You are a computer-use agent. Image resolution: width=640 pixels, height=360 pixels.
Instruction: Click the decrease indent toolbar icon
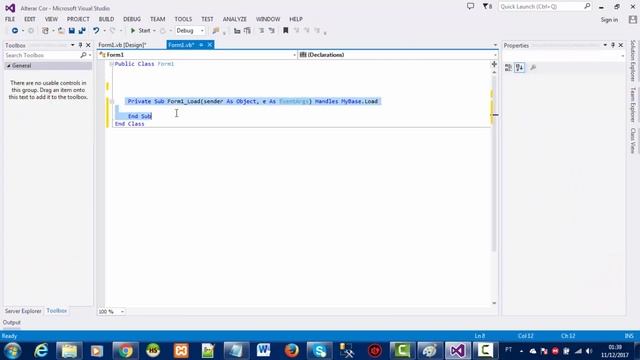(x=237, y=31)
